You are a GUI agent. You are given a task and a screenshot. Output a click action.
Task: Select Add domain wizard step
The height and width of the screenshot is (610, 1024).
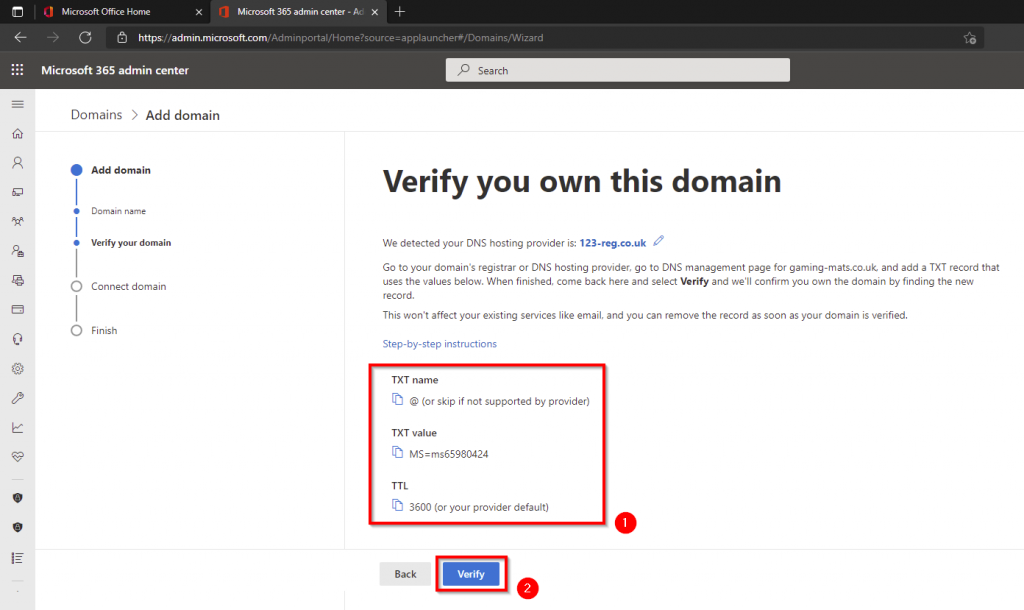[x=121, y=170]
